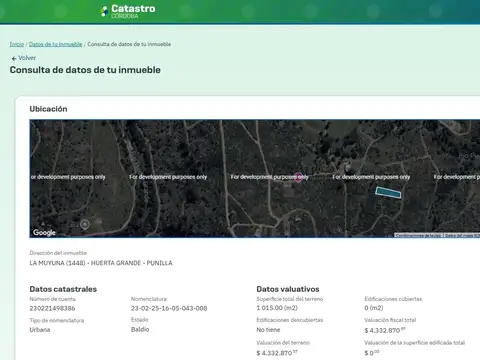Screen dimensions: 480x360
Task: Click the Ubicación section heading
Action: (48, 109)
